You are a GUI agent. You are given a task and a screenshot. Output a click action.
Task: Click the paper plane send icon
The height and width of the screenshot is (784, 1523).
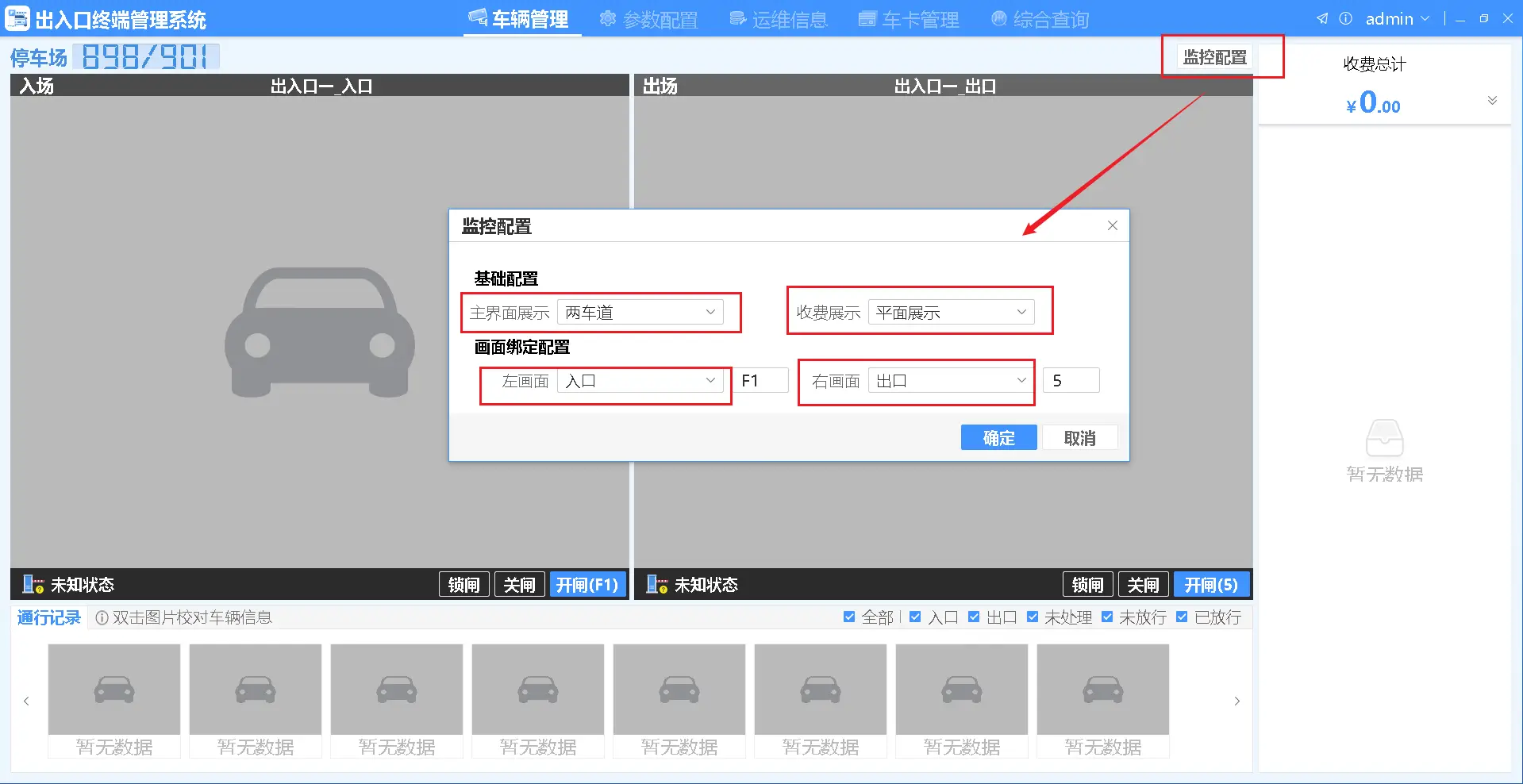[1322, 18]
